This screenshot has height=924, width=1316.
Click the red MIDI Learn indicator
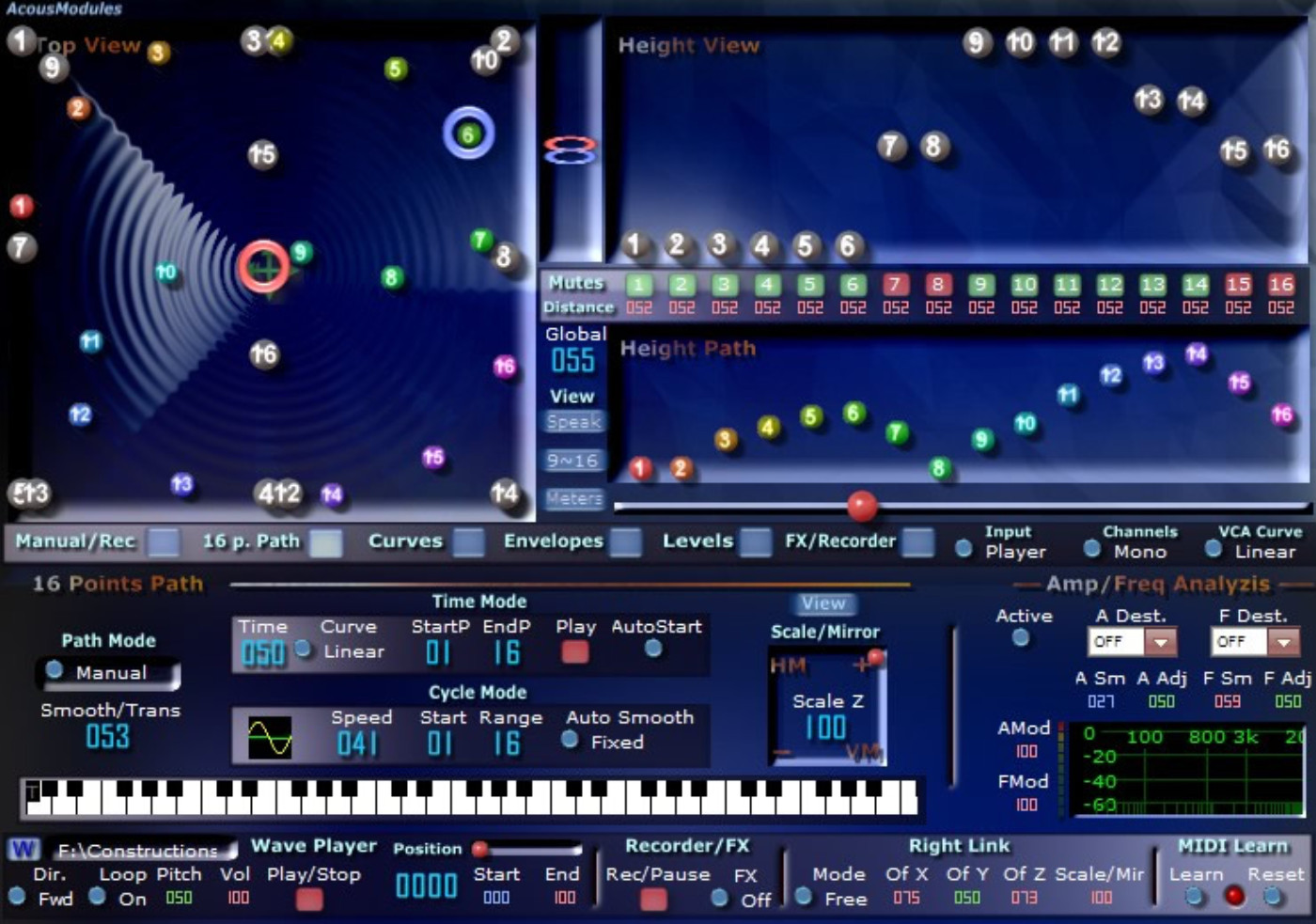coord(1234,897)
